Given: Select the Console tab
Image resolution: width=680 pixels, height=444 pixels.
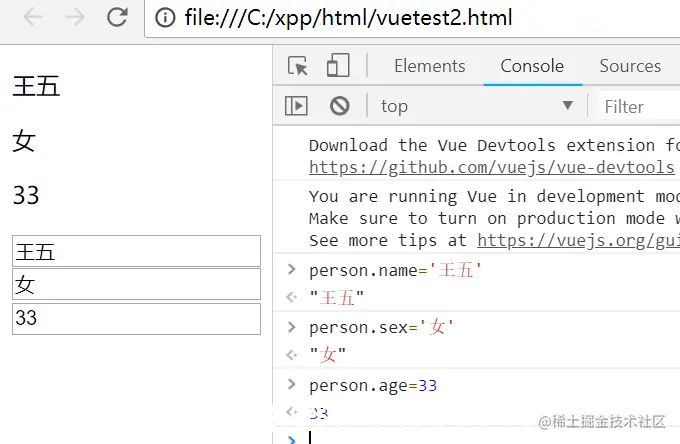Looking at the screenshot, I should 532,66.
